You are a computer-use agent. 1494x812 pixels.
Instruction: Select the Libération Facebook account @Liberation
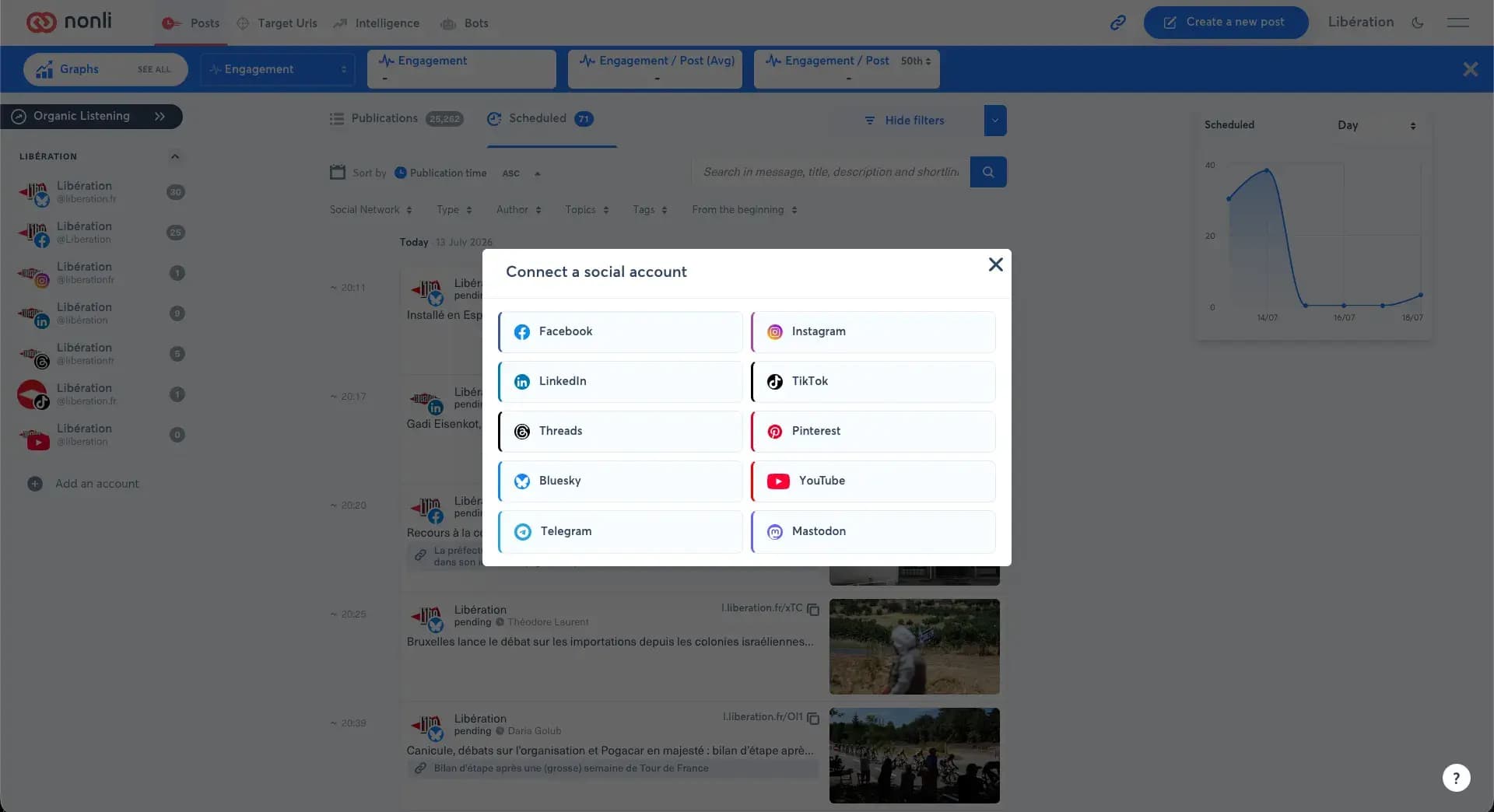(100, 233)
